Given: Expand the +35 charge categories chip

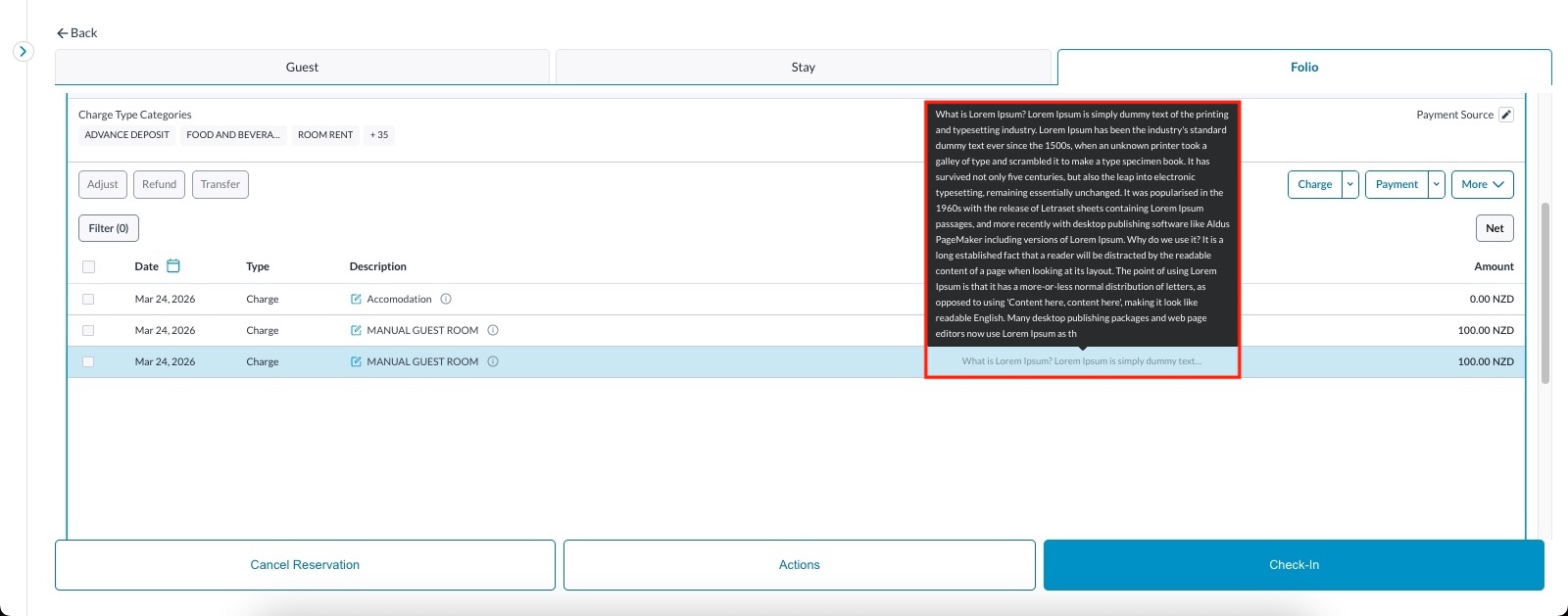Looking at the screenshot, I should point(379,135).
